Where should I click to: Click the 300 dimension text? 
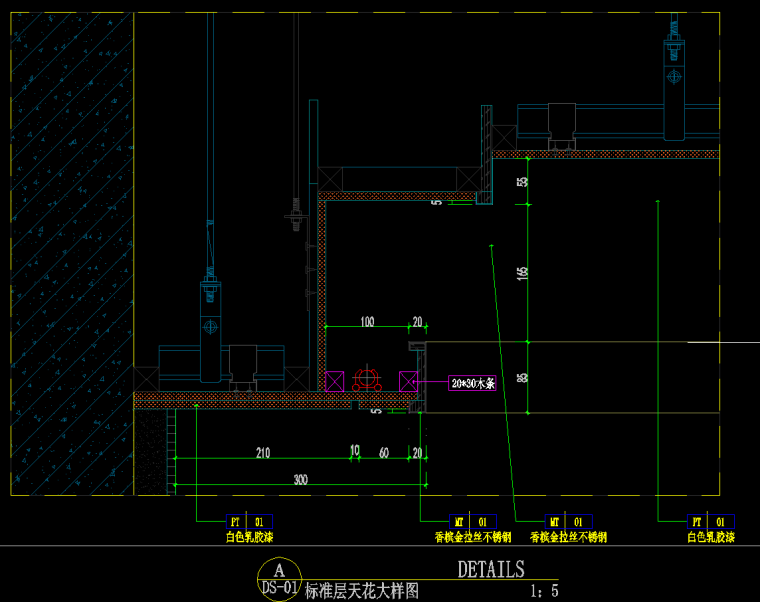pyautogui.click(x=300, y=480)
